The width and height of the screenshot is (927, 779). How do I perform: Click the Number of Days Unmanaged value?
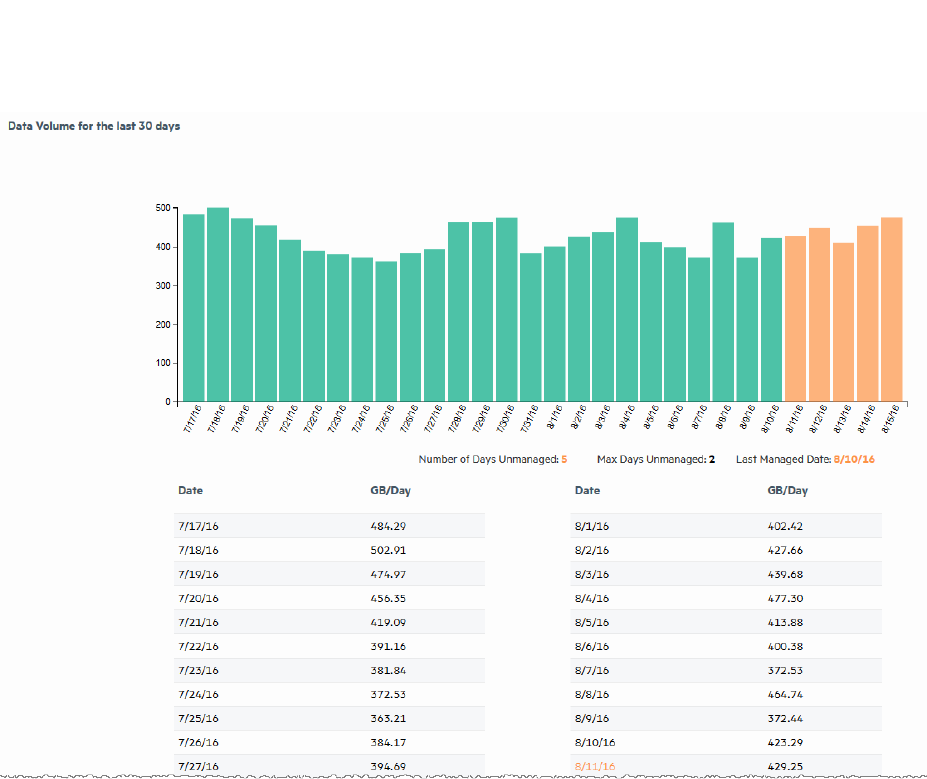tap(564, 459)
